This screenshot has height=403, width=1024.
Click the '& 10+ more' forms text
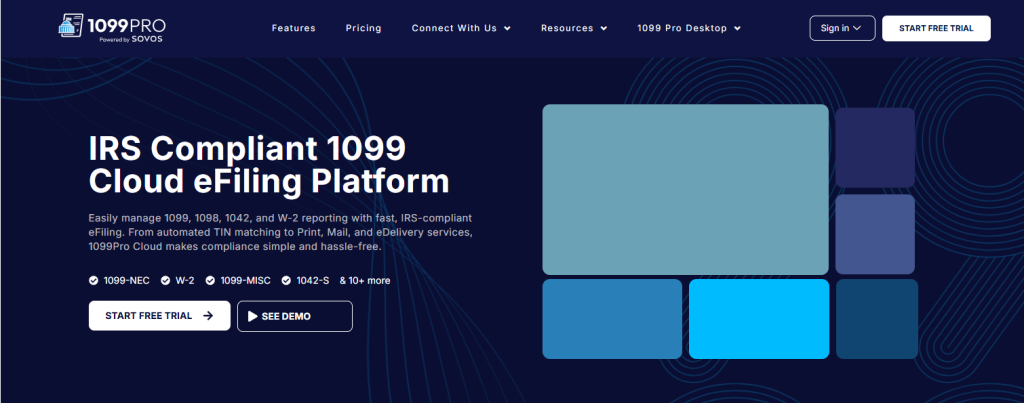tap(365, 281)
